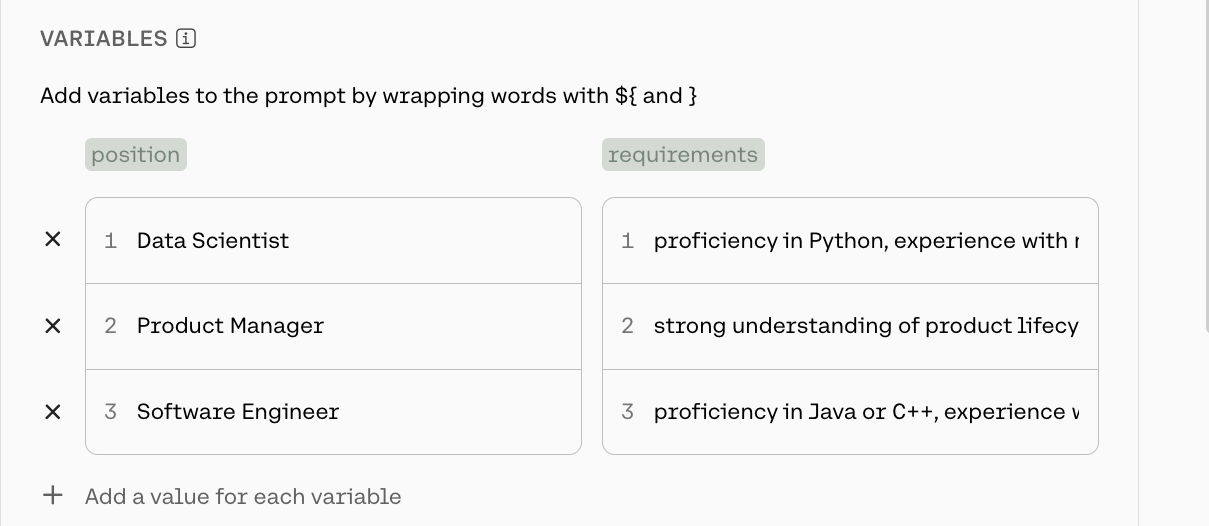
Task: Click the plus icon to add row
Action: coord(53,496)
